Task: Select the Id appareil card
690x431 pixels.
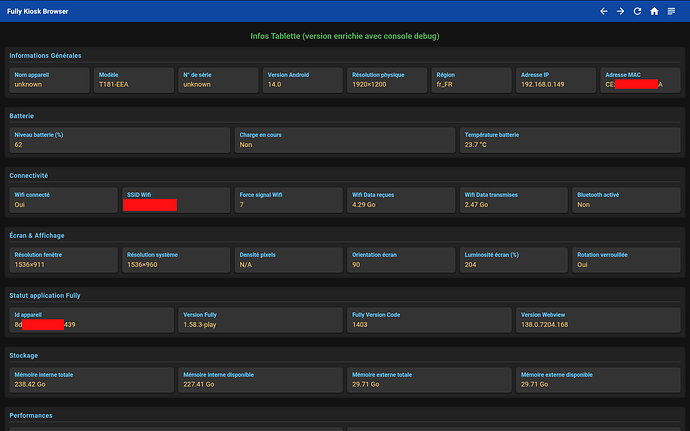Action: tap(92, 320)
